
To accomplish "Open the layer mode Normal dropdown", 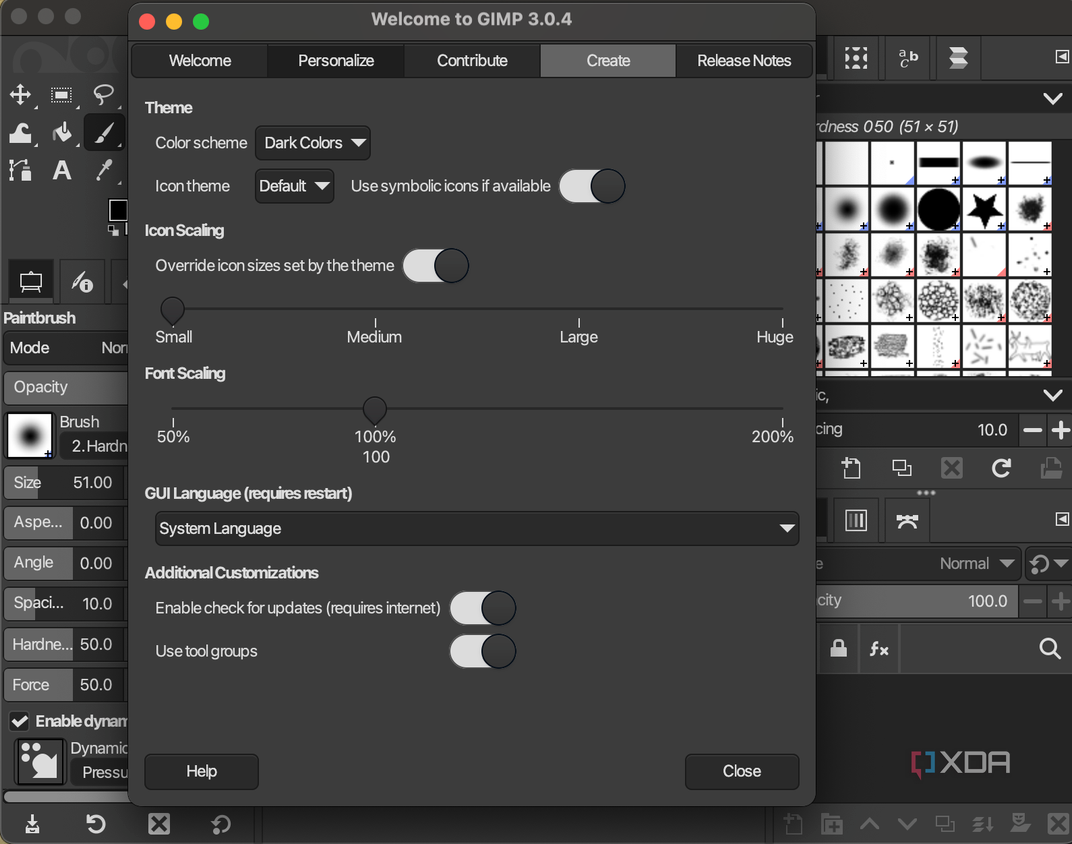I will [x=976, y=564].
